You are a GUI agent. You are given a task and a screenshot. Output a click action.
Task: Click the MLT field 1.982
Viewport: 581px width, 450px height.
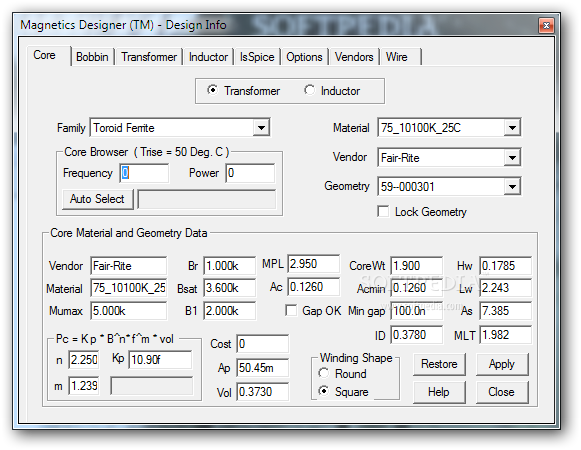pyautogui.click(x=505, y=335)
